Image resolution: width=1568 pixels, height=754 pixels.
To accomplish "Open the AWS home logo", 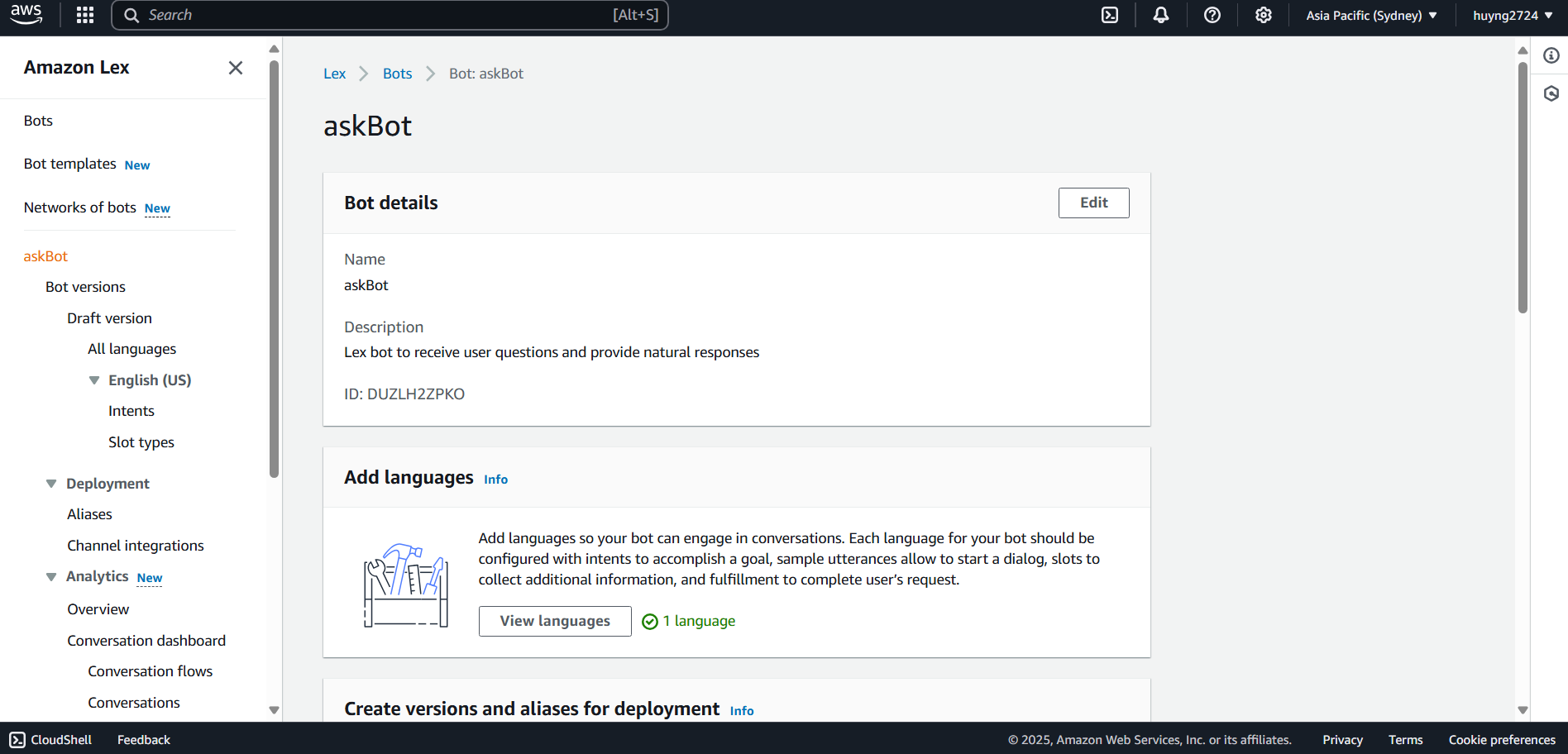I will click(26, 14).
